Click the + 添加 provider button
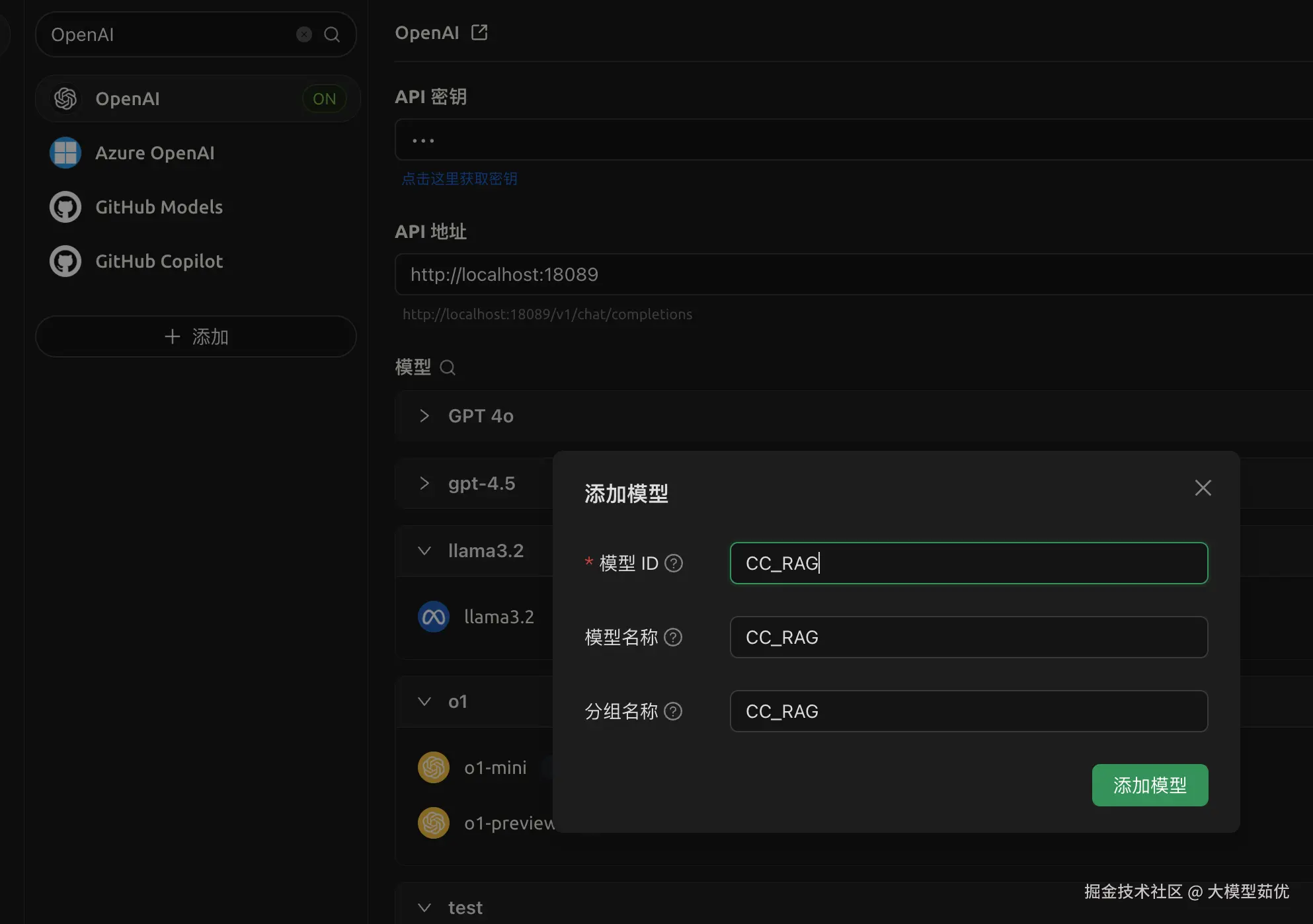The width and height of the screenshot is (1313, 924). tap(196, 336)
